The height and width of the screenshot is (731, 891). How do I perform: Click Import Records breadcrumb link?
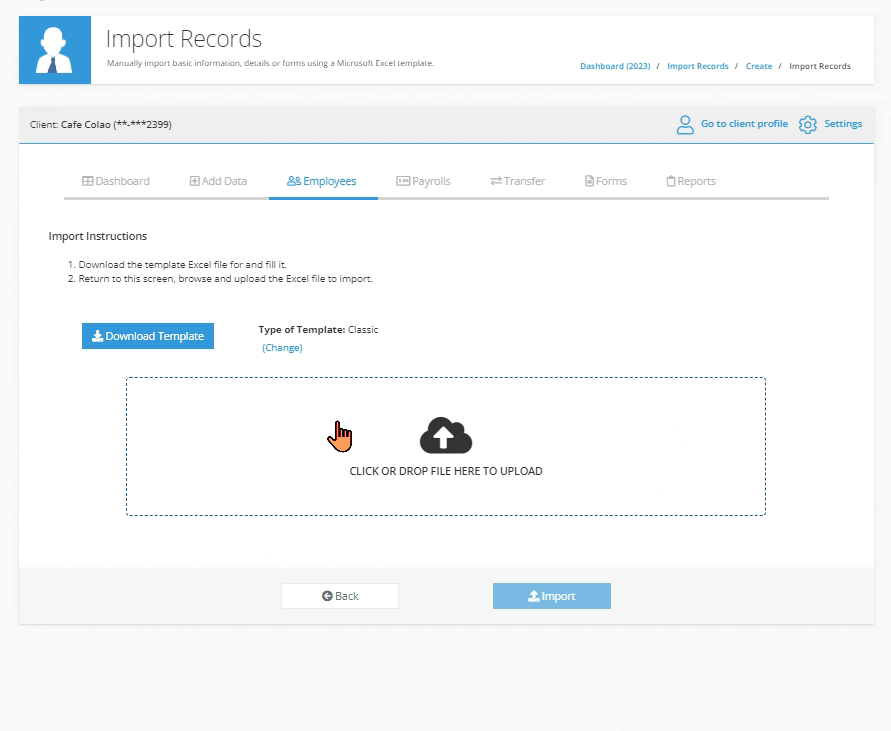tap(698, 66)
